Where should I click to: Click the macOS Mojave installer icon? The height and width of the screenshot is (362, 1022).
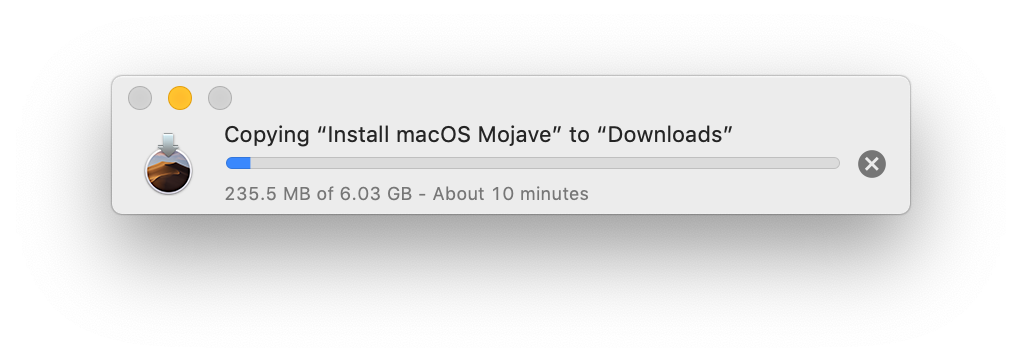[168, 163]
